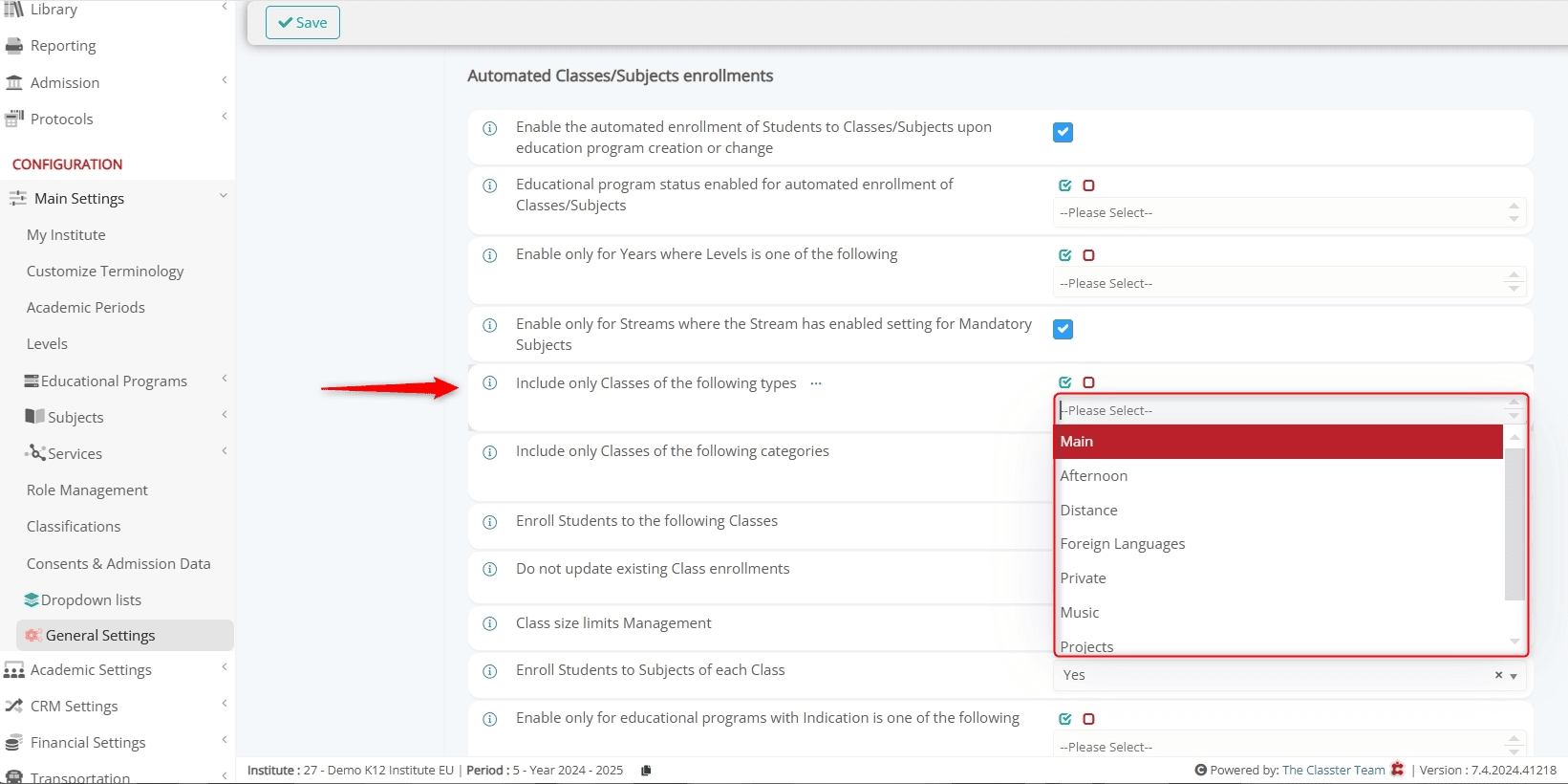Click info icon for programs with Indication row
Image resolution: width=1568 pixels, height=784 pixels.
490,719
